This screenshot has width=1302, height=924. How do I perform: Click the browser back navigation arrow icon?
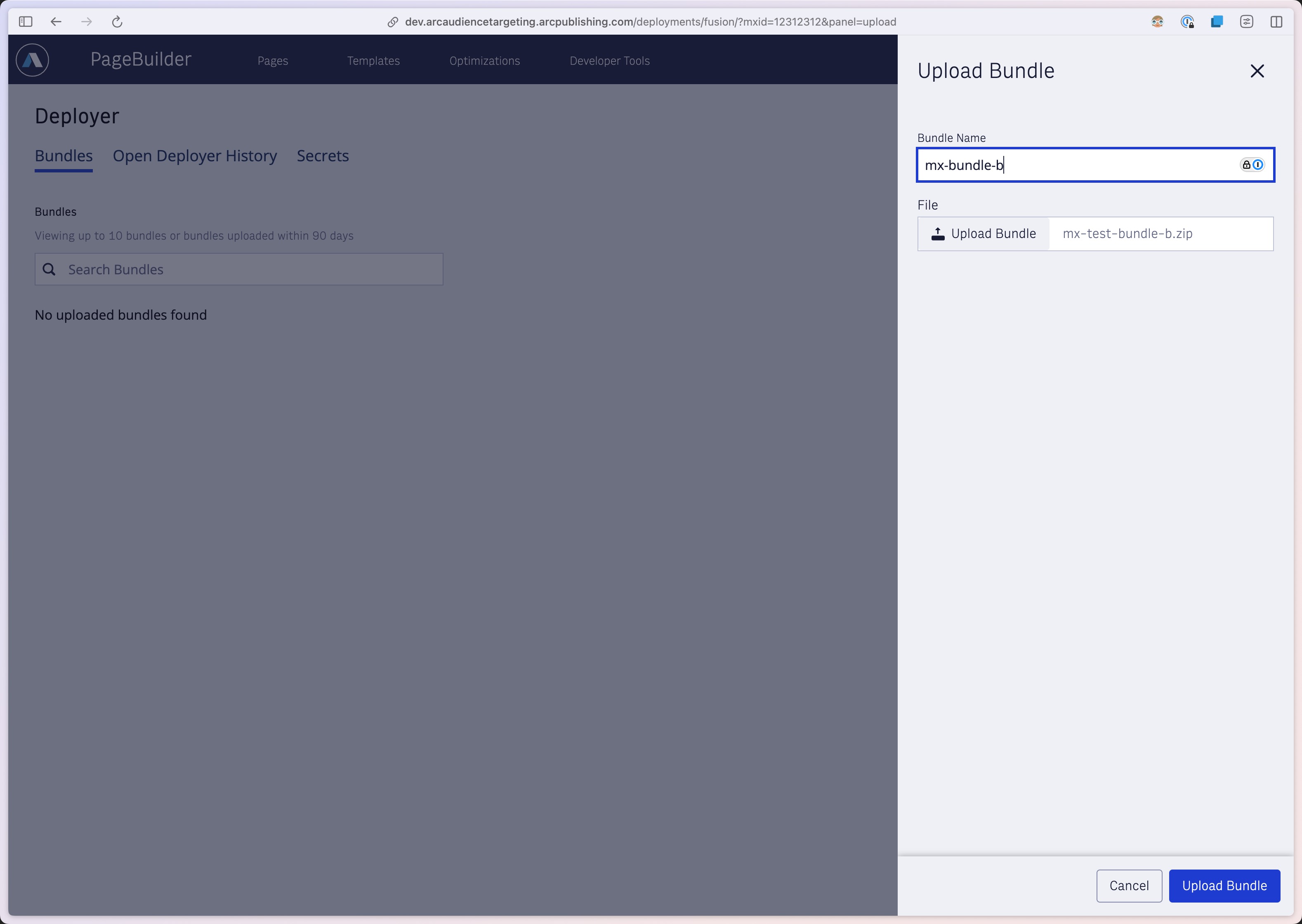[x=55, y=21]
